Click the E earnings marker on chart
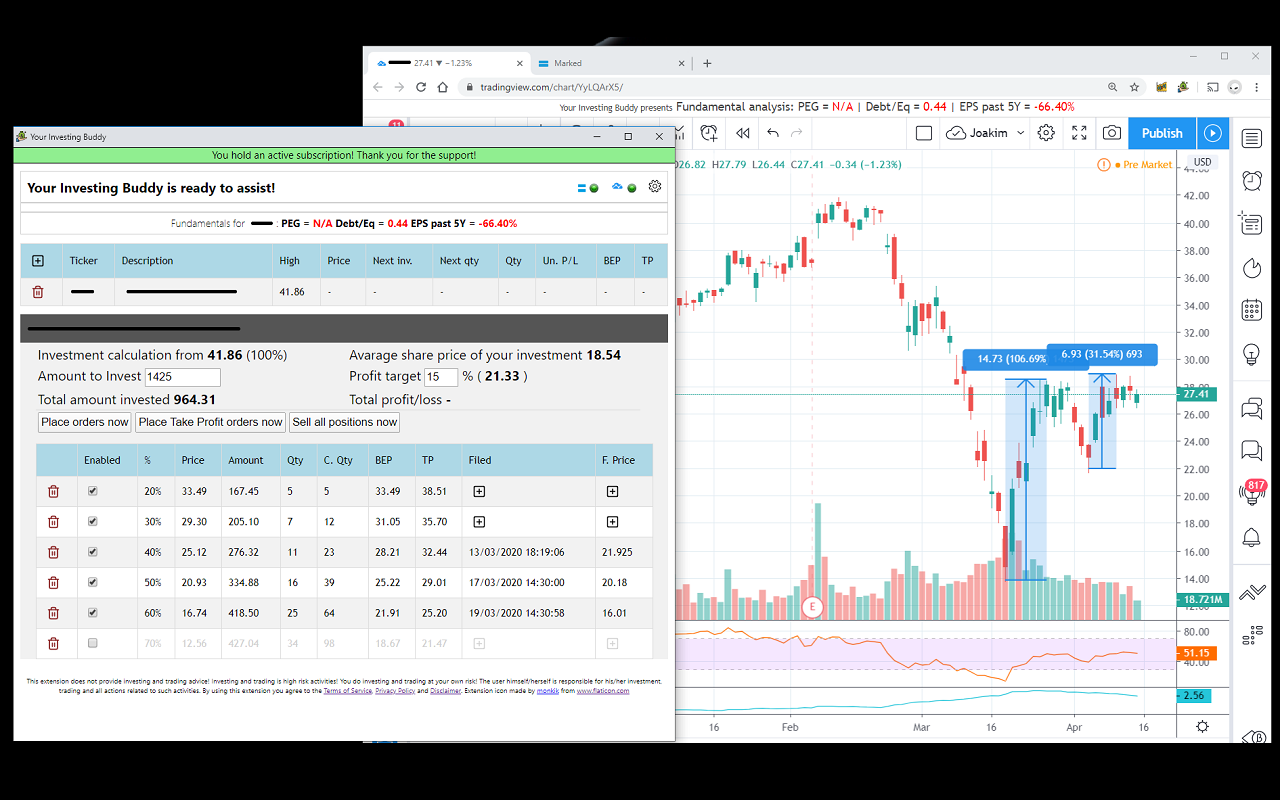This screenshot has height=800, width=1280. click(812, 607)
